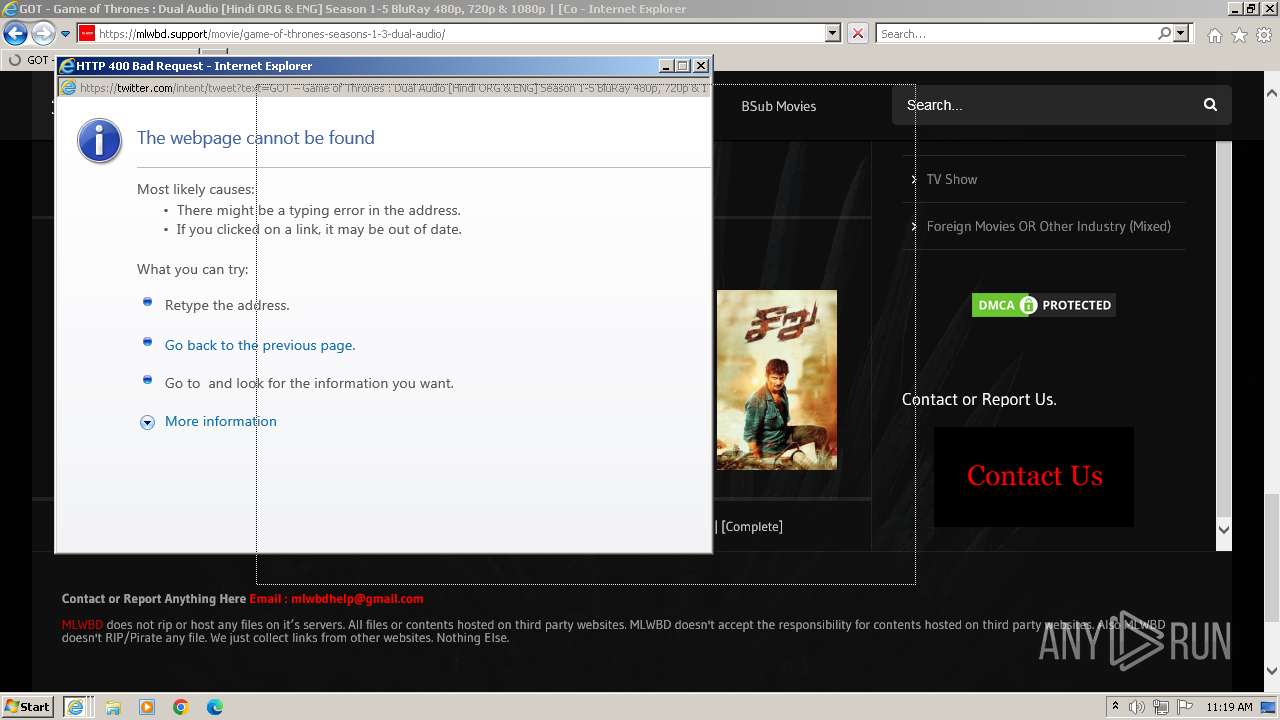1280x720 pixels.
Task: Open Action Center flag tray icon
Action: [1185, 707]
